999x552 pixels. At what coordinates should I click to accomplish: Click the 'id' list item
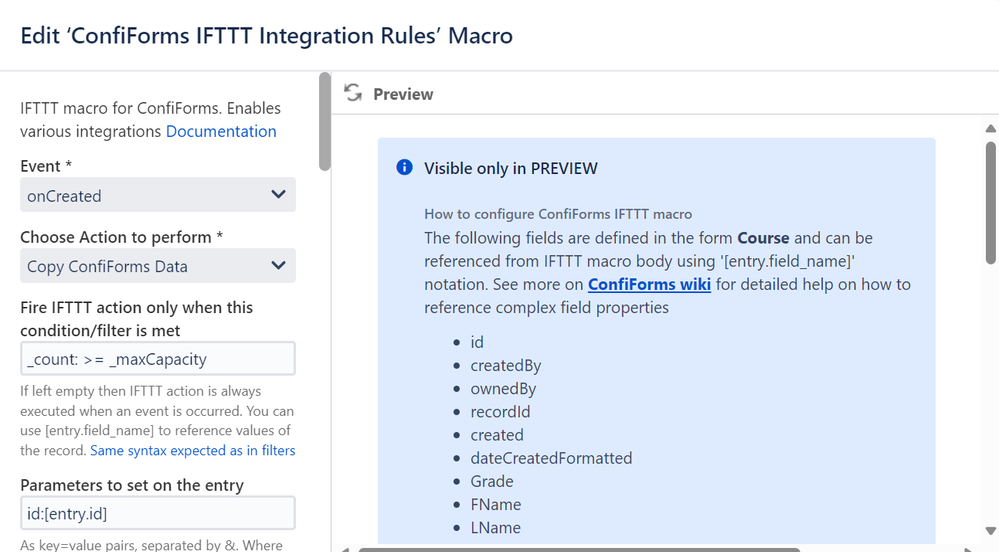[477, 342]
